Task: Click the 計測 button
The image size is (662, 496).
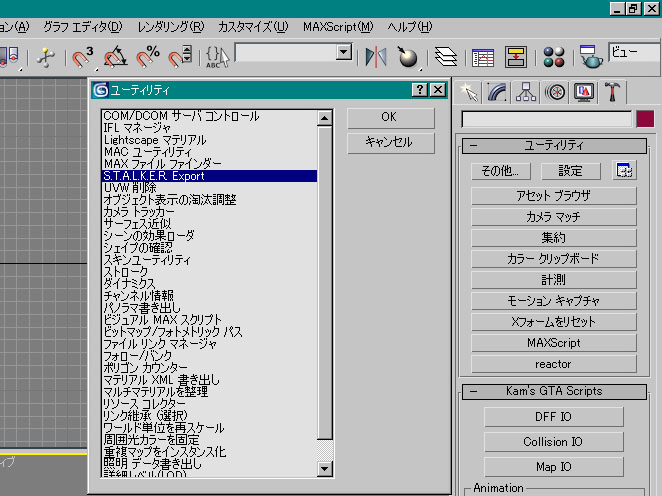Action: 553,279
